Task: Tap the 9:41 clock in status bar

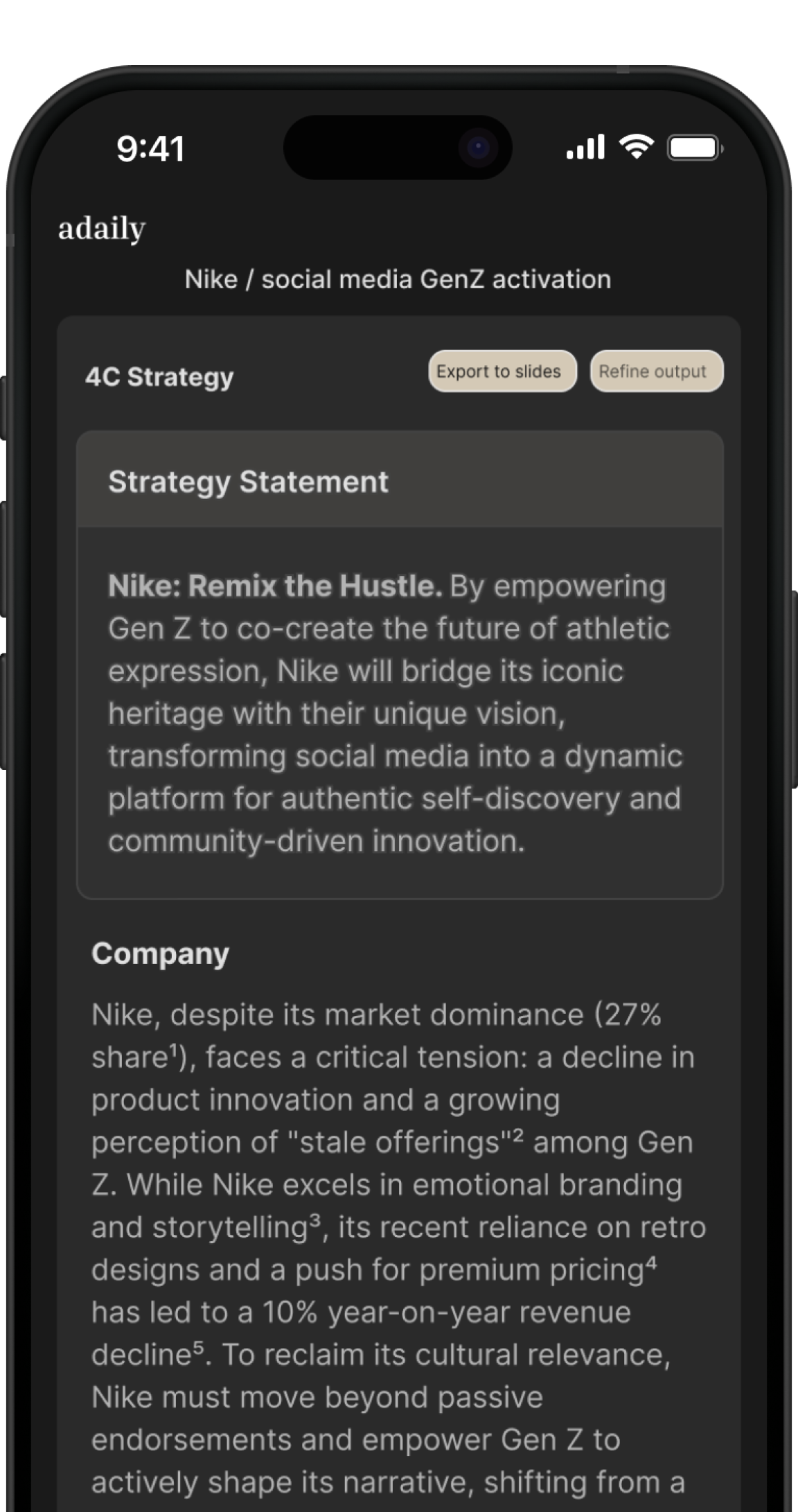Action: point(150,149)
